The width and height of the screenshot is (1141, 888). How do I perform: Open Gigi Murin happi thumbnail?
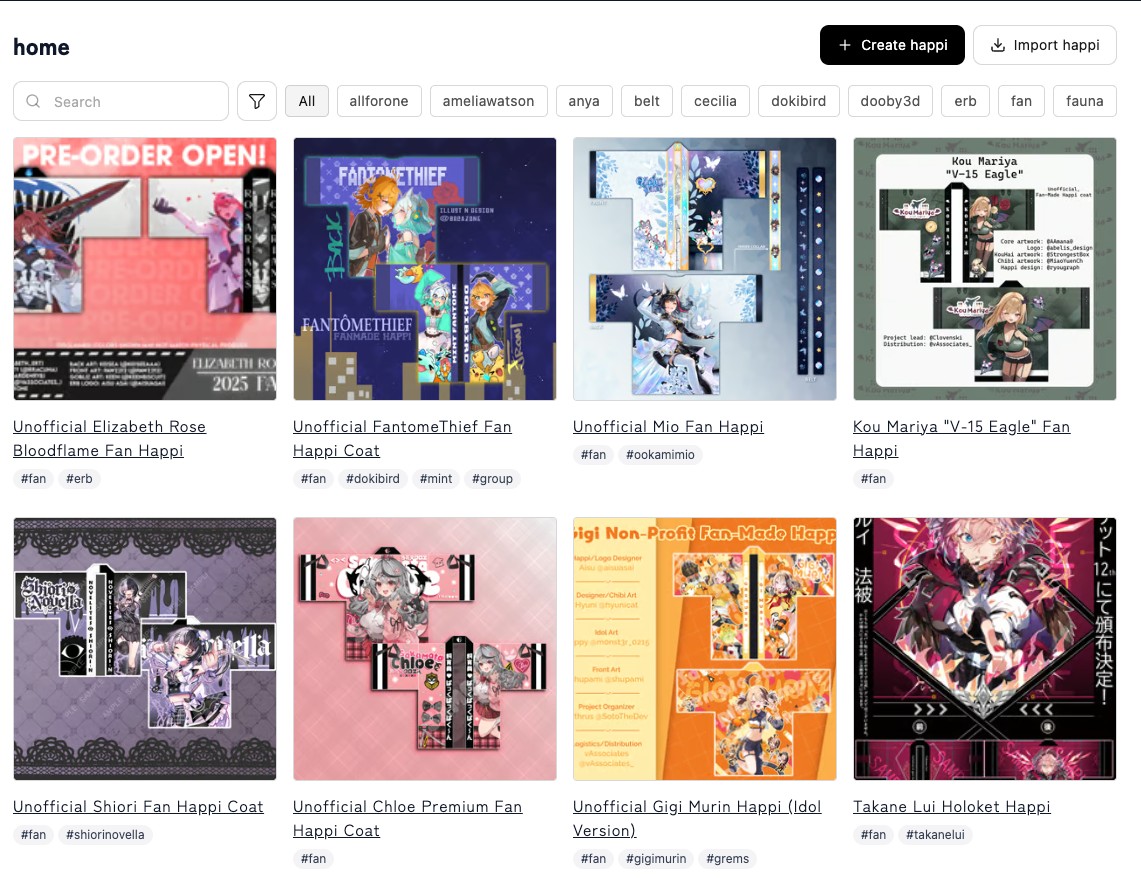704,649
